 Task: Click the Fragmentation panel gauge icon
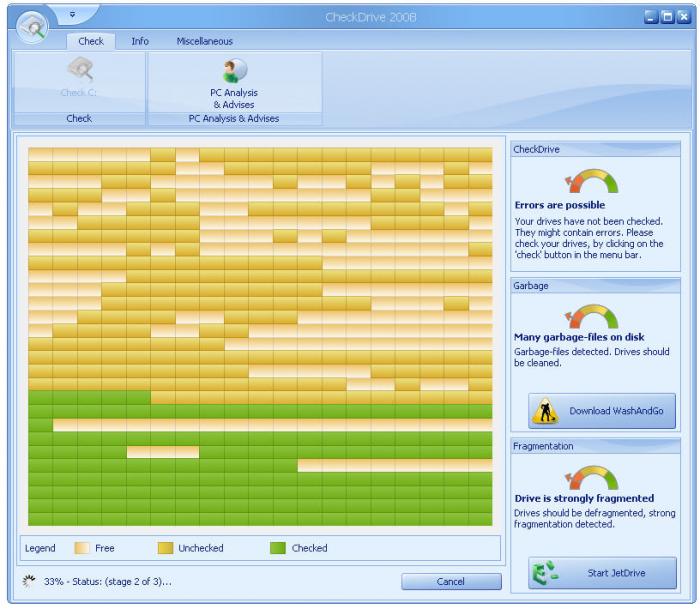591,477
